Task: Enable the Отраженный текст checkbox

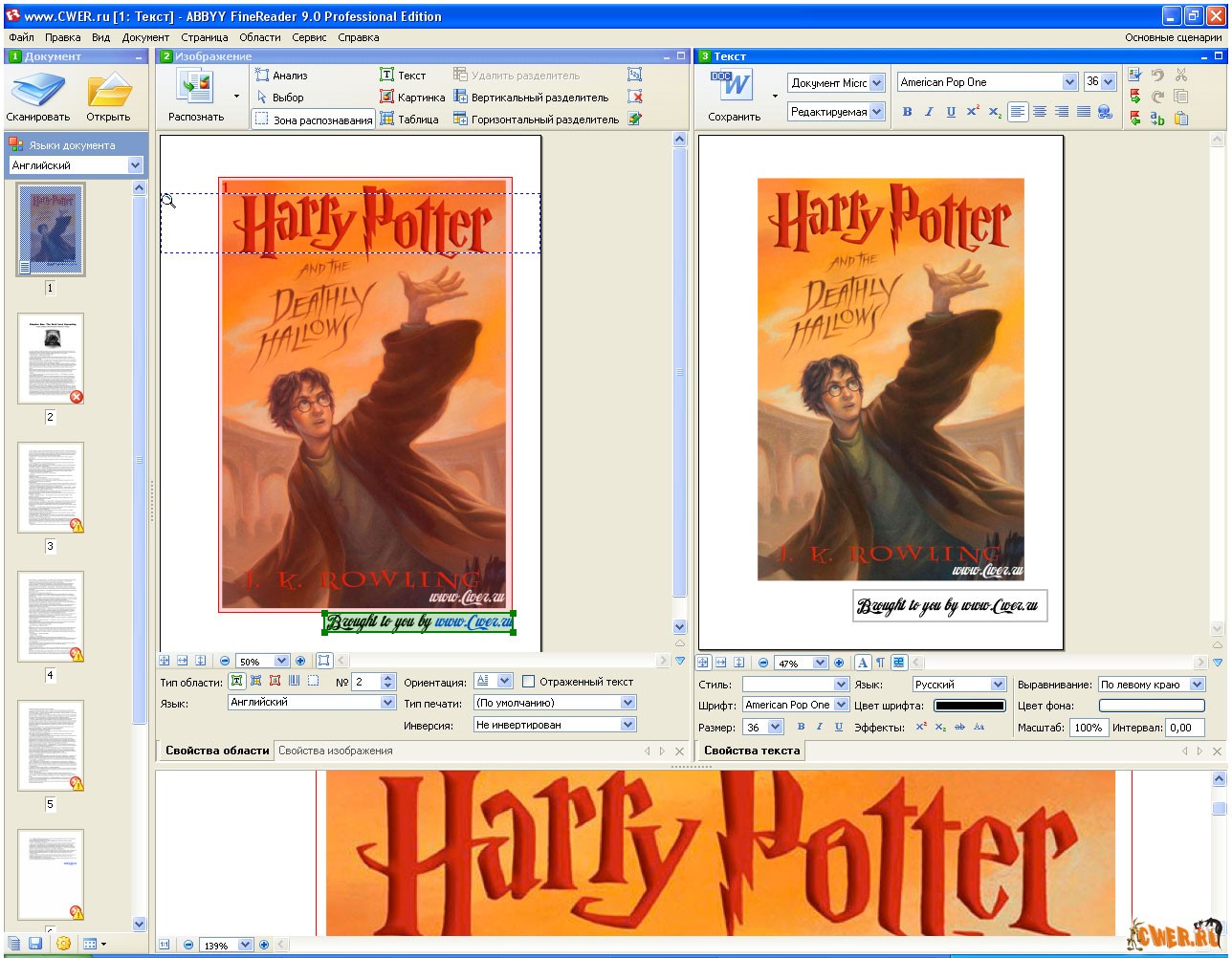Action: coord(528,682)
